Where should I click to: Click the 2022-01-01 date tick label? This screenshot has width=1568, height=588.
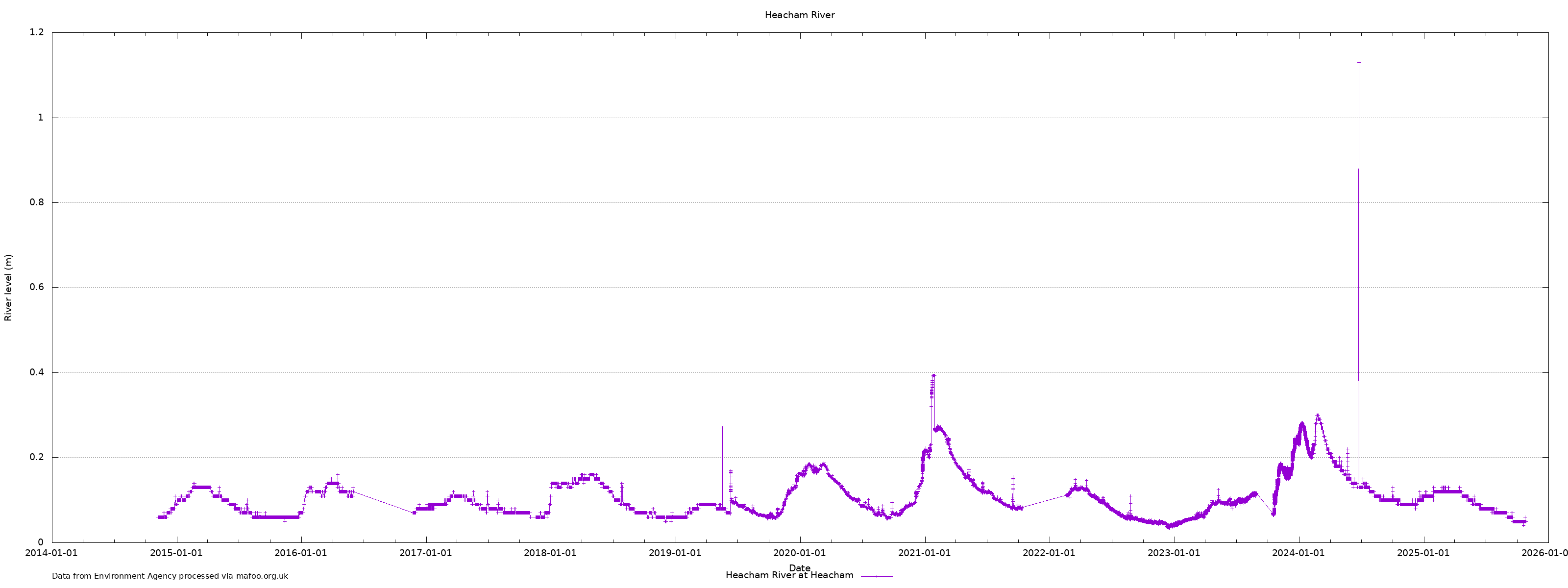pos(1049,553)
